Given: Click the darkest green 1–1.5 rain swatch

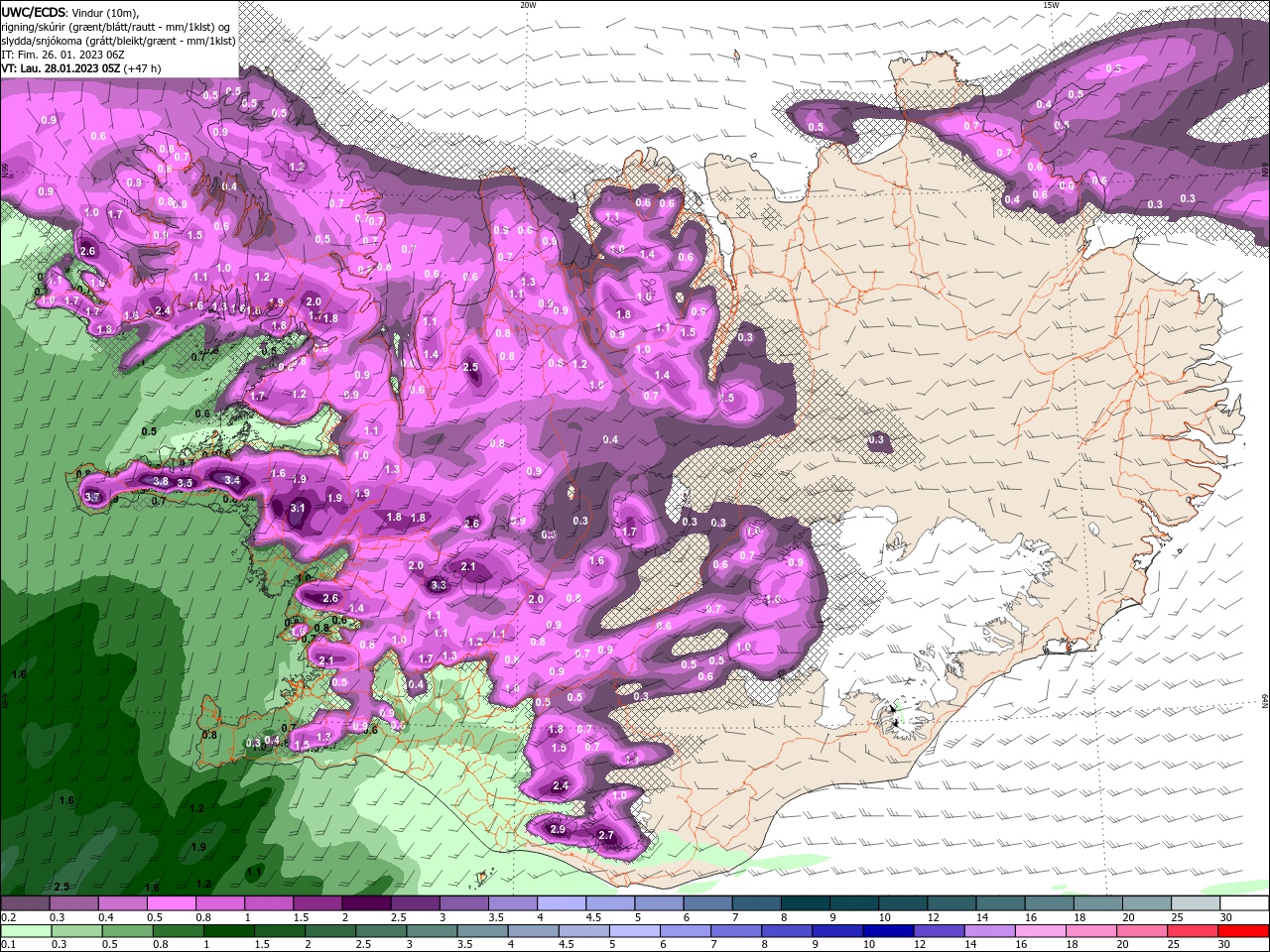Looking at the screenshot, I should (x=228, y=931).
